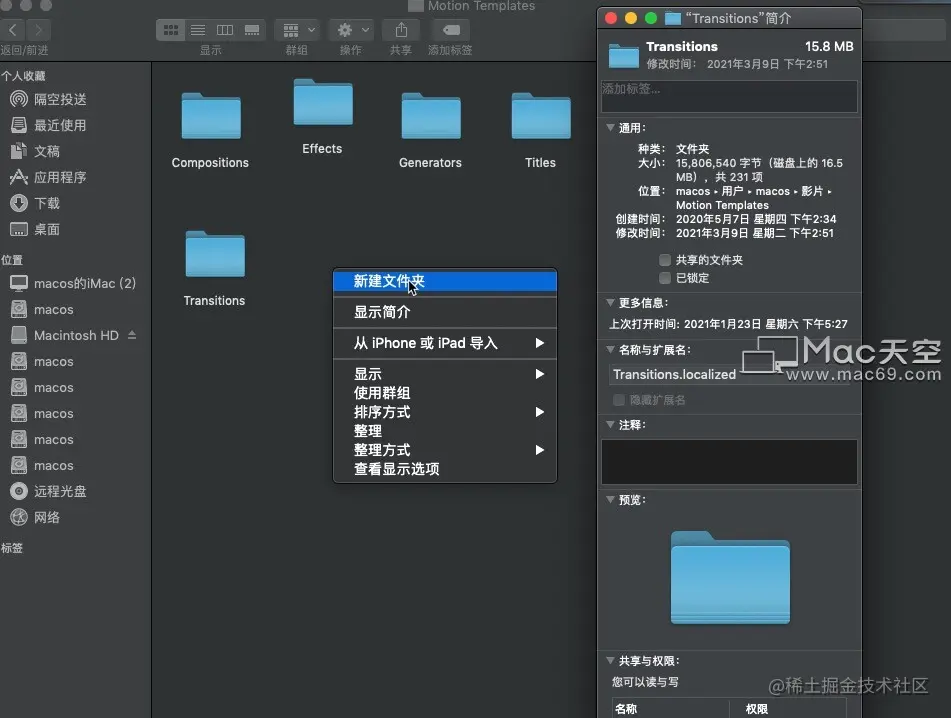Open the 显示 submenu in the context menu
Screen dimensions: 951x718
(445, 374)
